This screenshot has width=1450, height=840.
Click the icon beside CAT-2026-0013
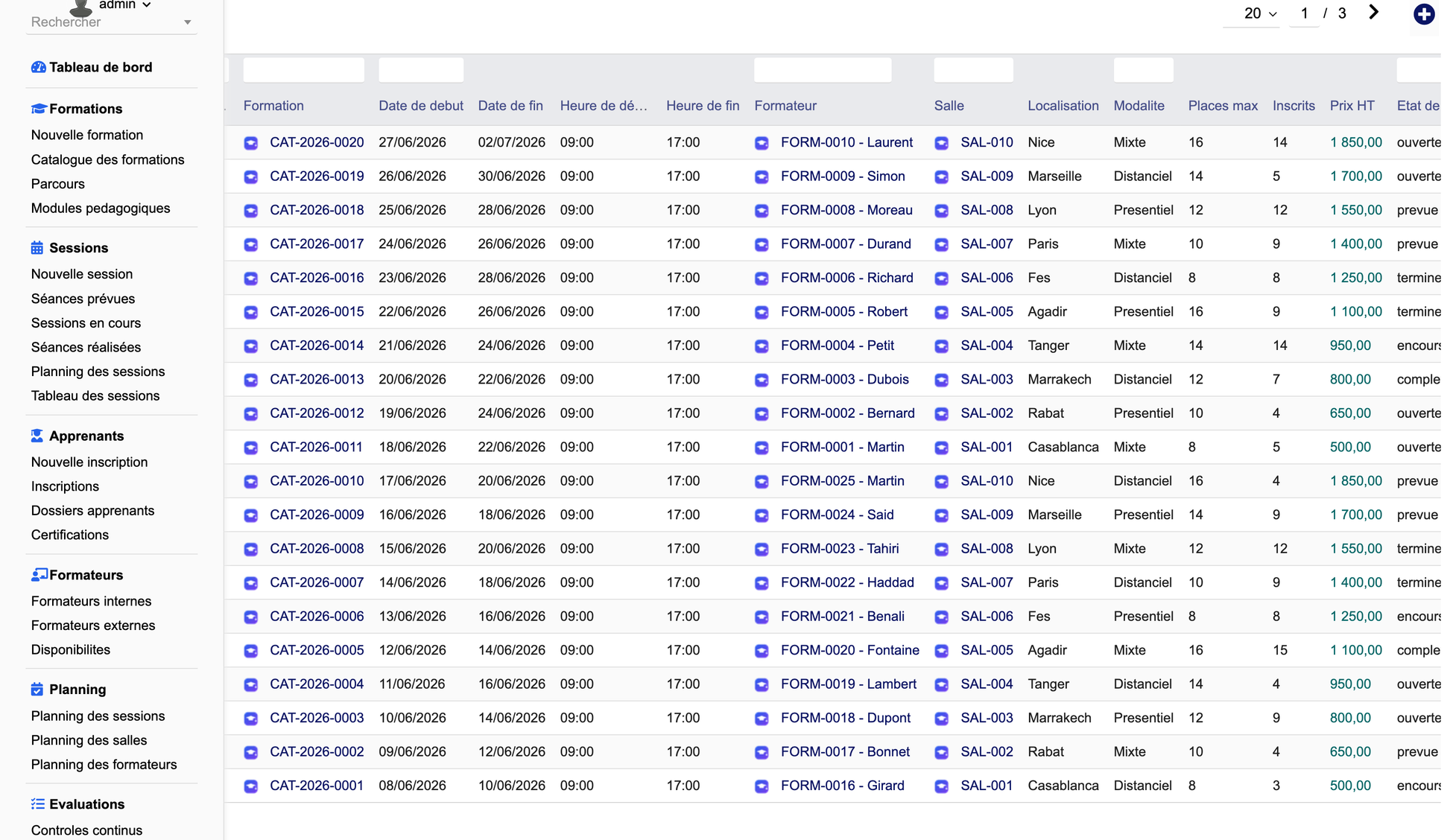pyautogui.click(x=251, y=380)
